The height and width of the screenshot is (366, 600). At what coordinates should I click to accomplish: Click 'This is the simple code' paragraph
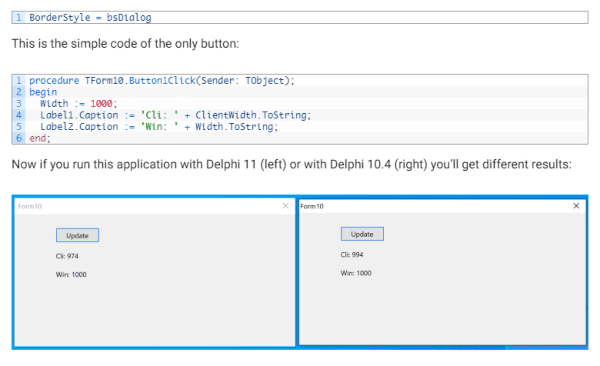tap(125, 44)
